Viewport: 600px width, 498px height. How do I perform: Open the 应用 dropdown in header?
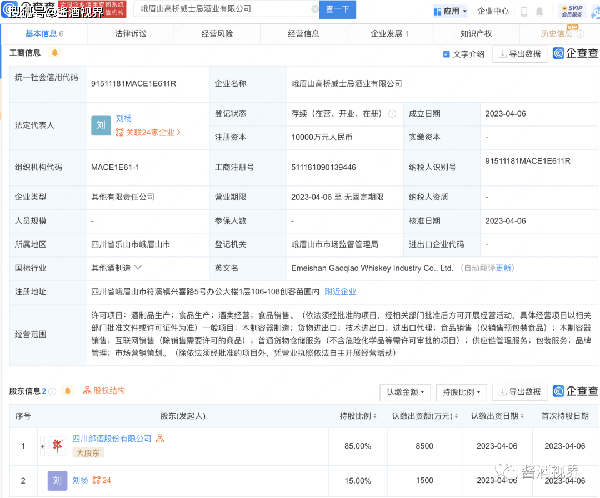453,8
